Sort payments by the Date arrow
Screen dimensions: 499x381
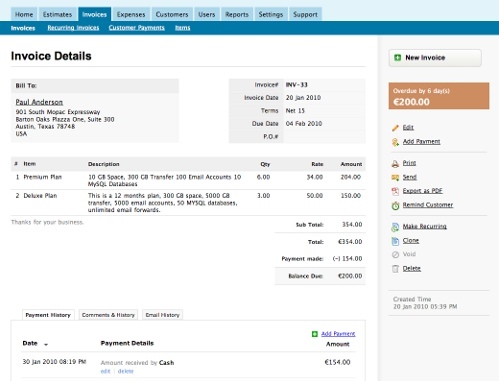point(46,344)
